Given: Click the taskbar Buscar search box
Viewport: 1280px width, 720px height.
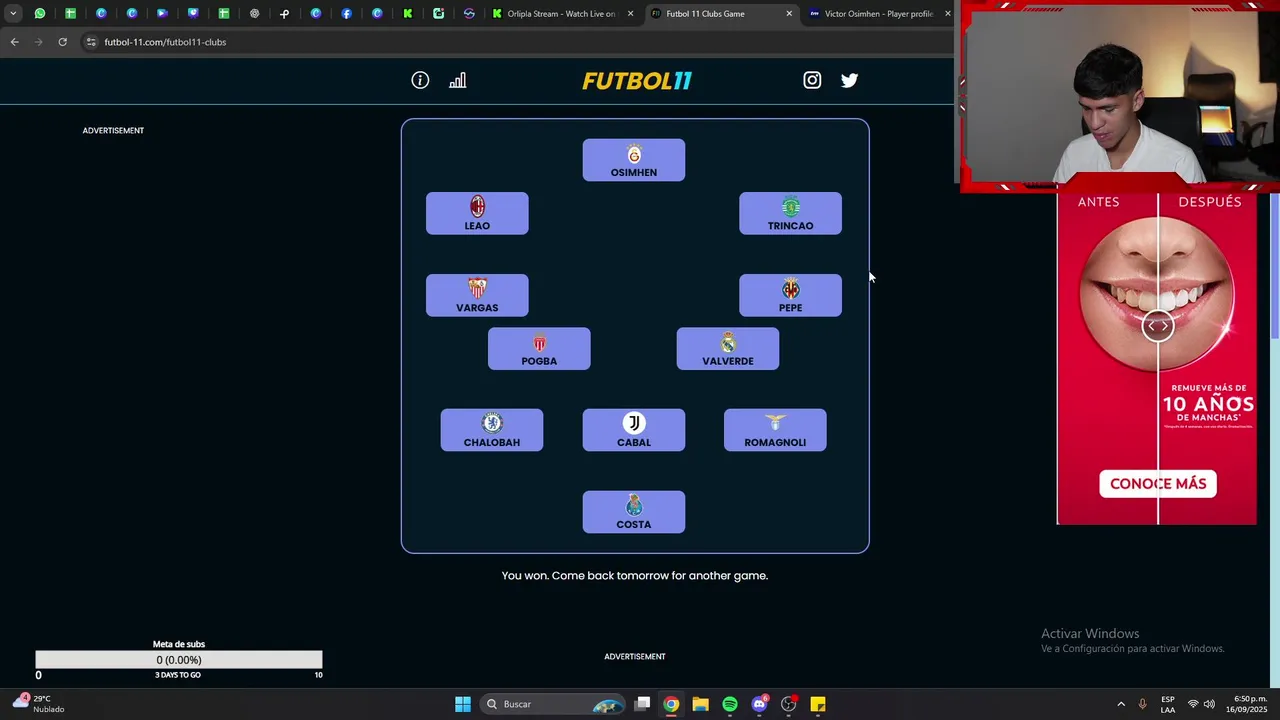Looking at the screenshot, I should point(554,704).
